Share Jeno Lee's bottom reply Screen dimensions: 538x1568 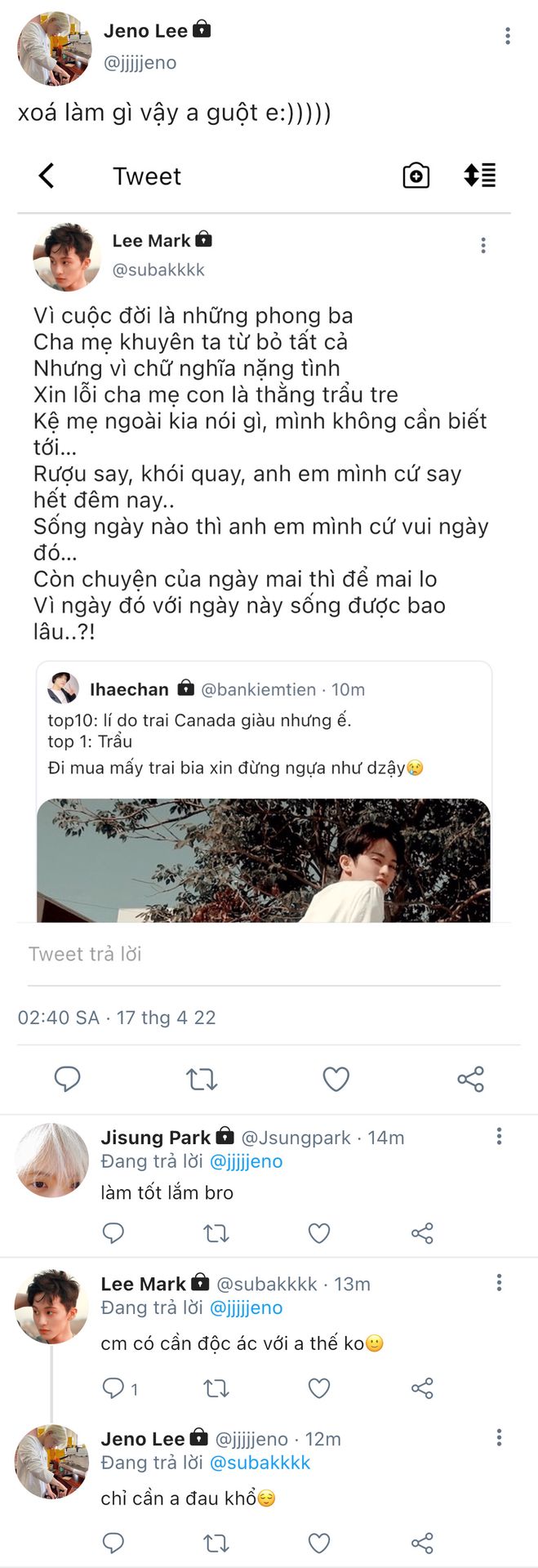(x=422, y=1543)
